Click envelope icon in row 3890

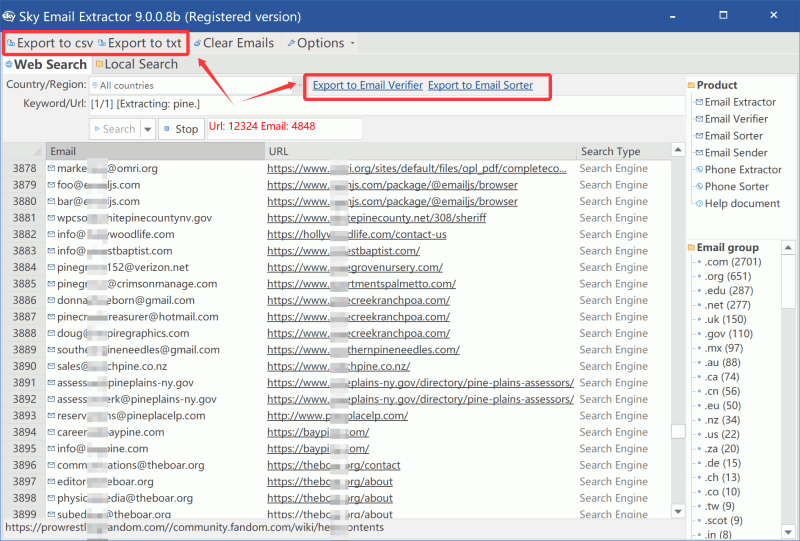coord(51,366)
